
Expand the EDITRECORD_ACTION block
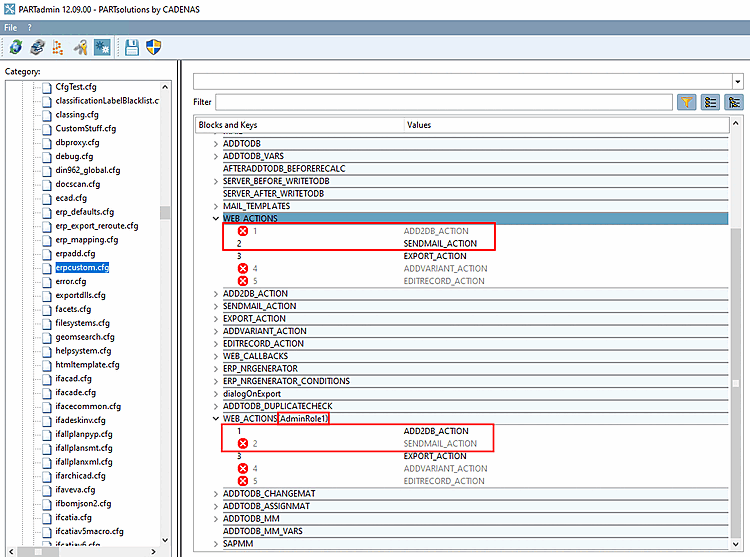click(x=216, y=343)
